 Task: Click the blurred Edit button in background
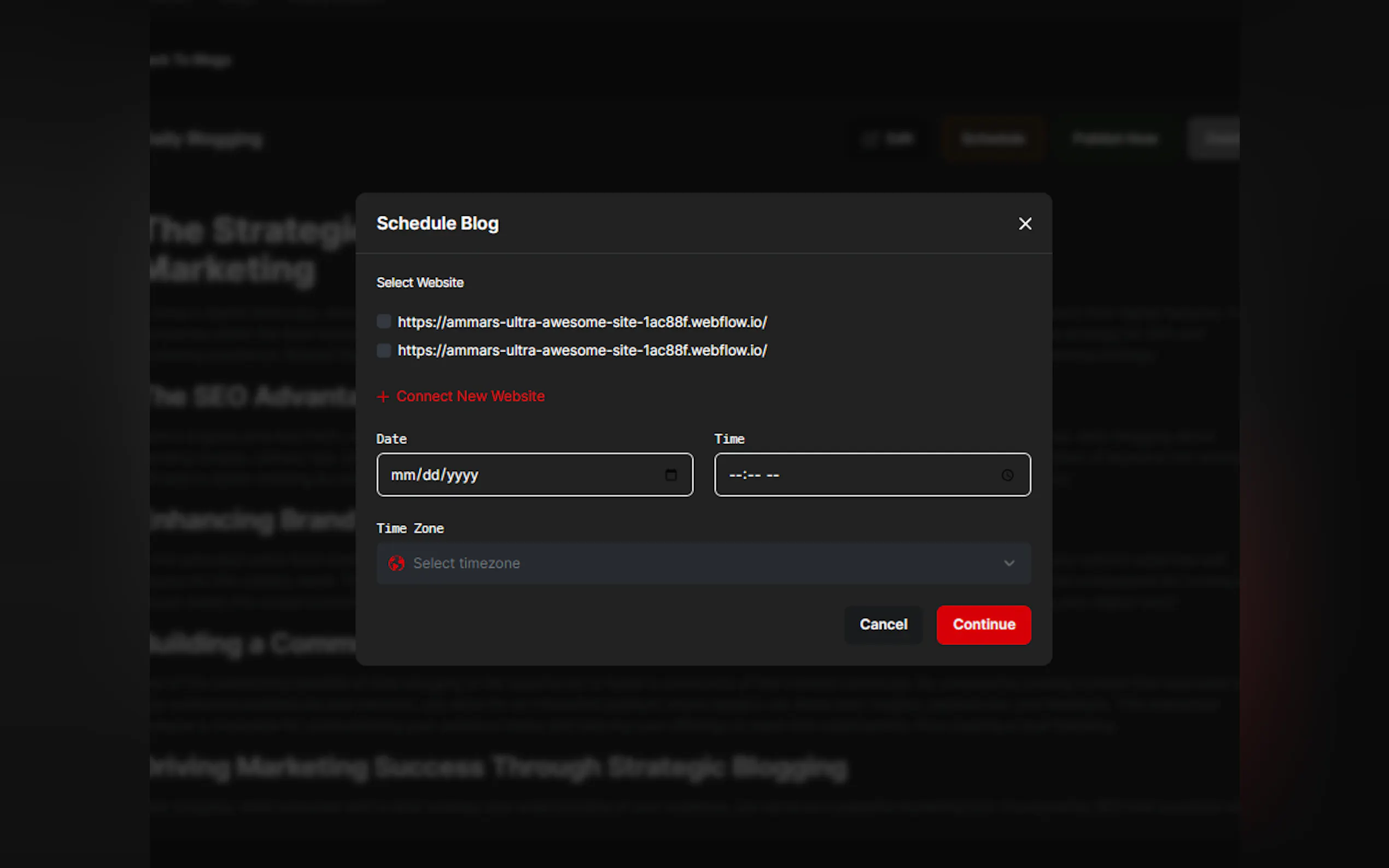(889, 139)
